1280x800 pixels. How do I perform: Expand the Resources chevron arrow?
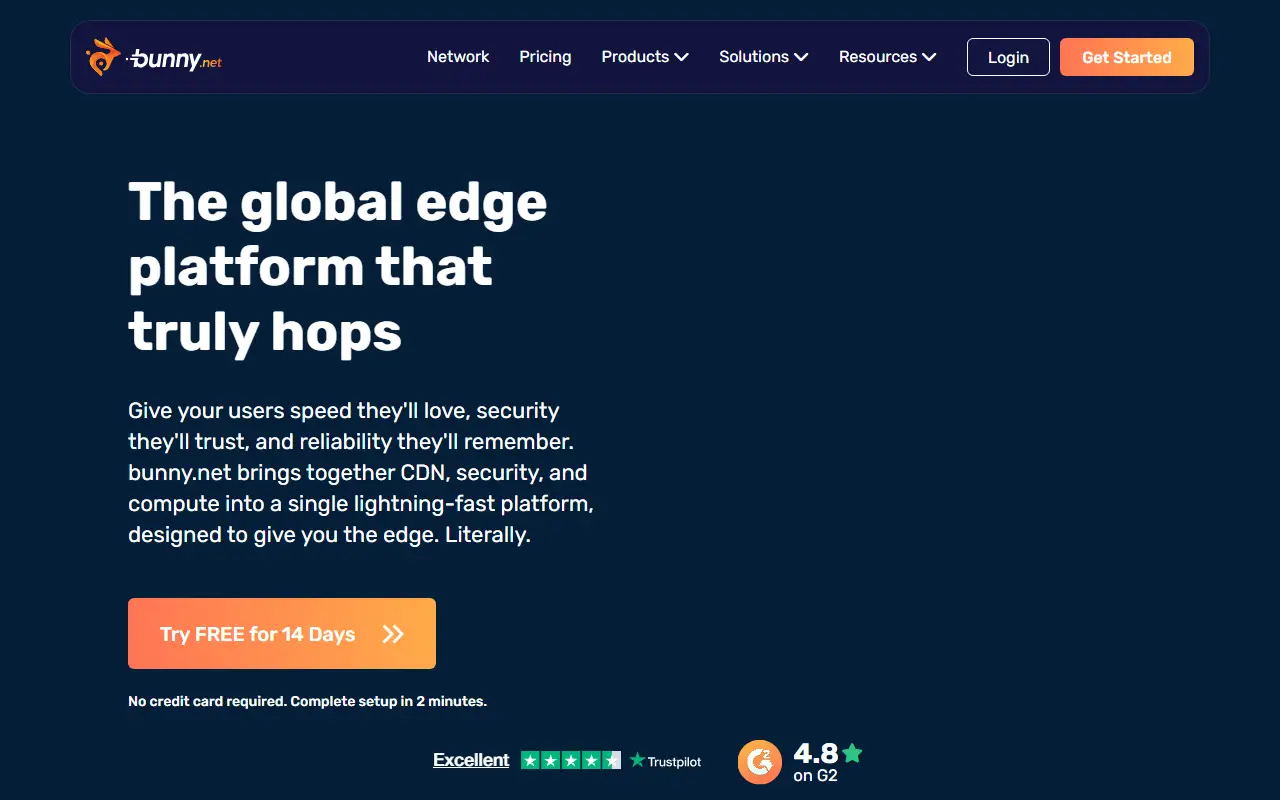pos(929,57)
